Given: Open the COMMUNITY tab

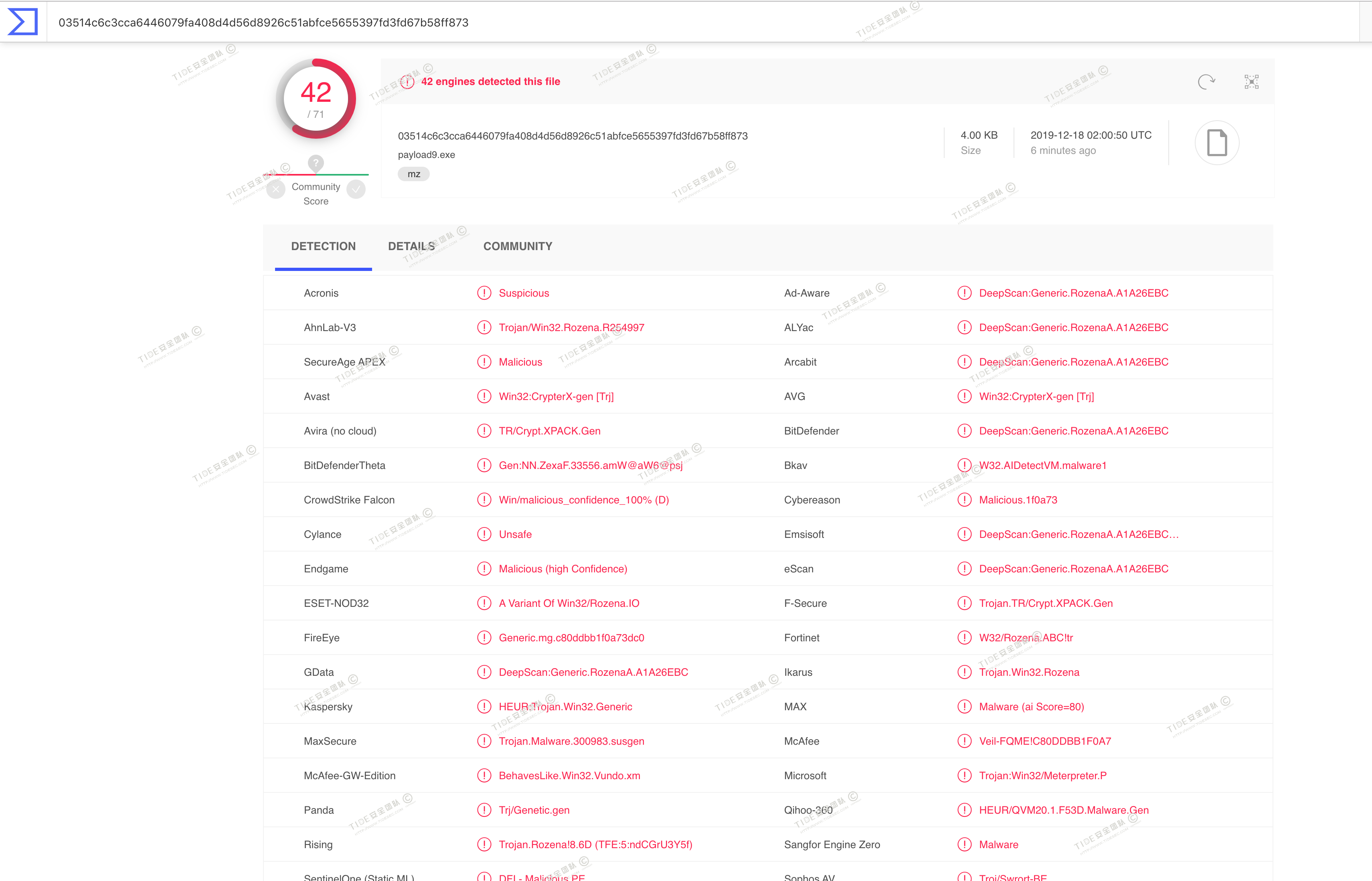Looking at the screenshot, I should (x=517, y=247).
